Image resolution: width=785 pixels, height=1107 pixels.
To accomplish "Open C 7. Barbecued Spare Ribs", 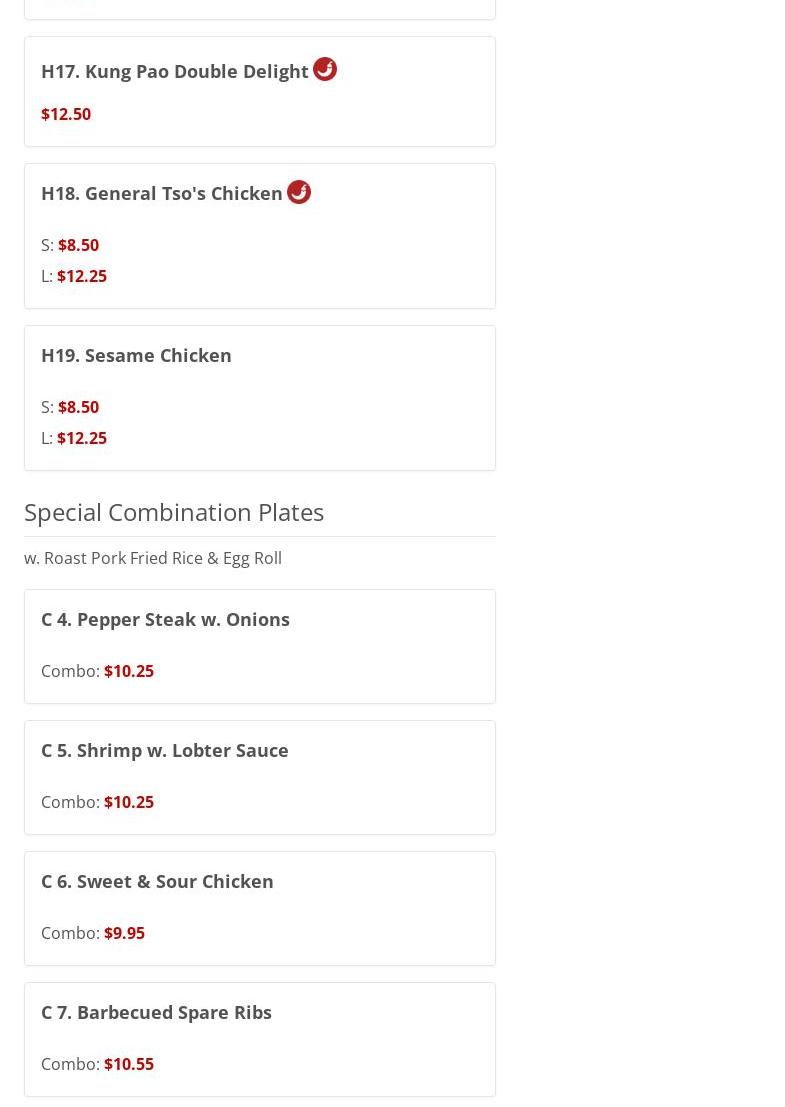I will coord(156,1012).
